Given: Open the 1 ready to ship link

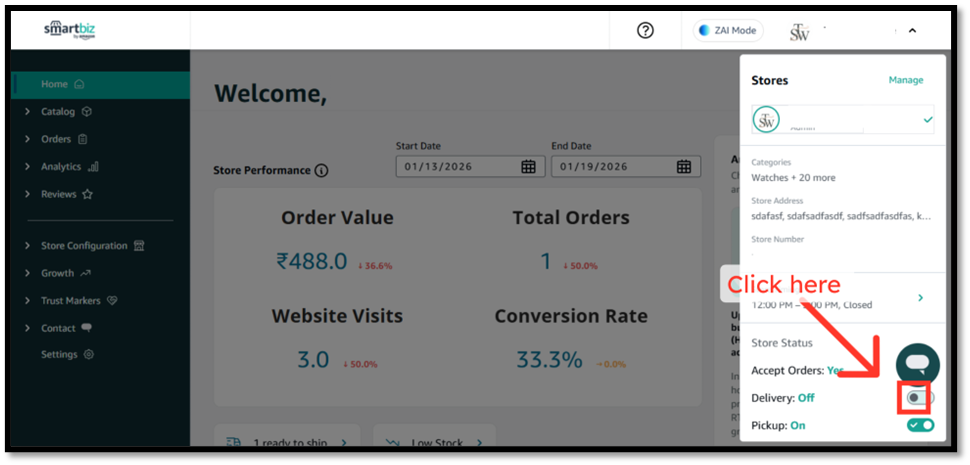Looking at the screenshot, I should [290, 441].
